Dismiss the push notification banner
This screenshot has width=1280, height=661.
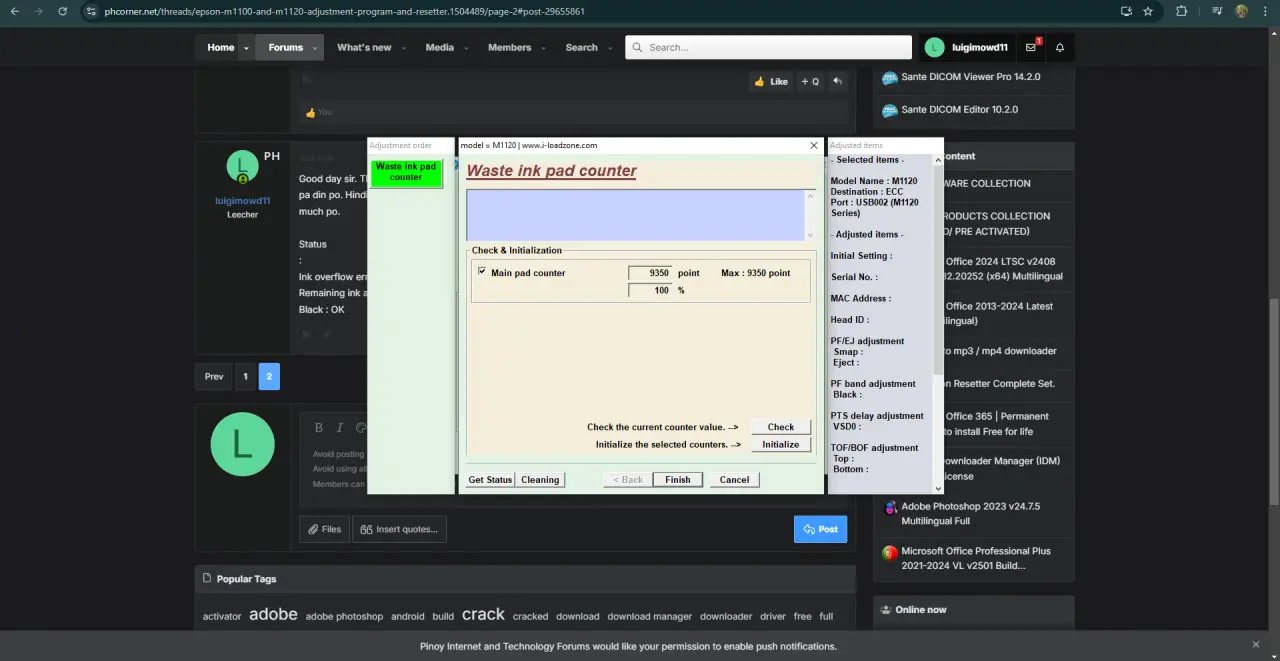(1256, 645)
